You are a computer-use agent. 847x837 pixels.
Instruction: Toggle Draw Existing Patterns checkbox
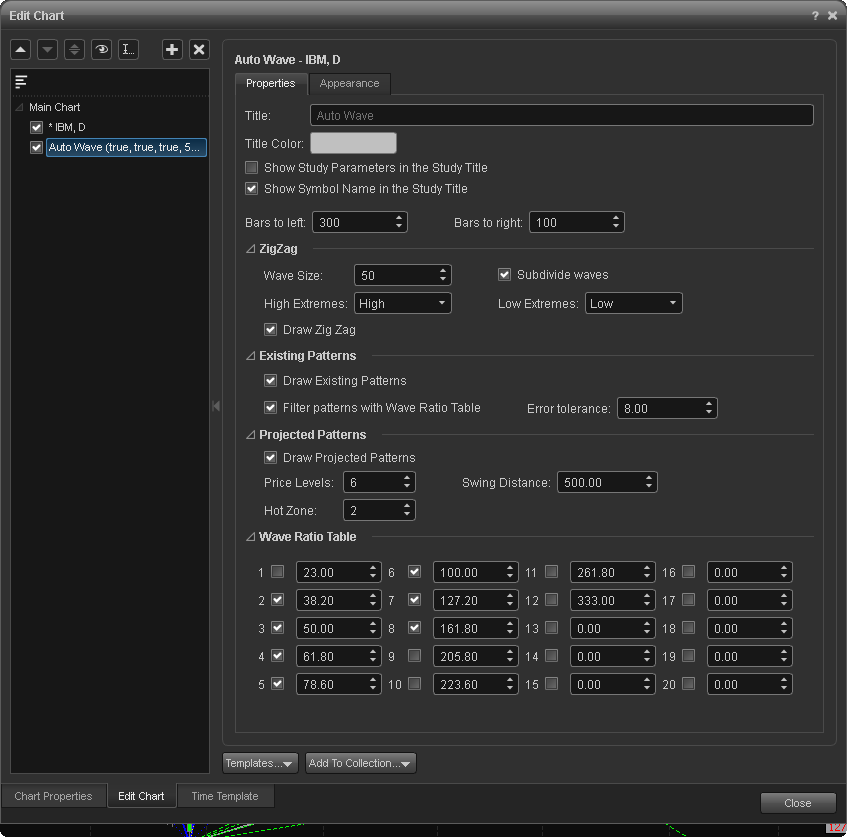pos(270,381)
